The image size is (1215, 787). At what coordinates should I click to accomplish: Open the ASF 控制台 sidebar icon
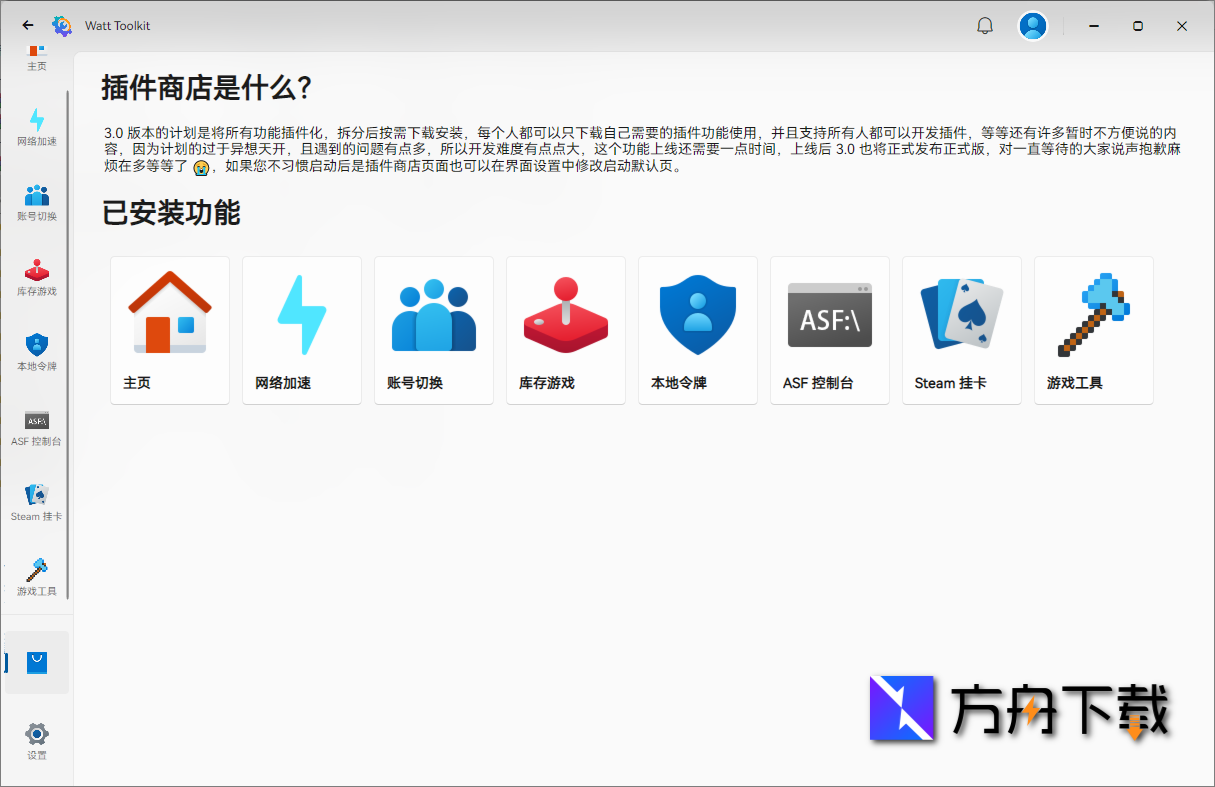pyautogui.click(x=37, y=428)
